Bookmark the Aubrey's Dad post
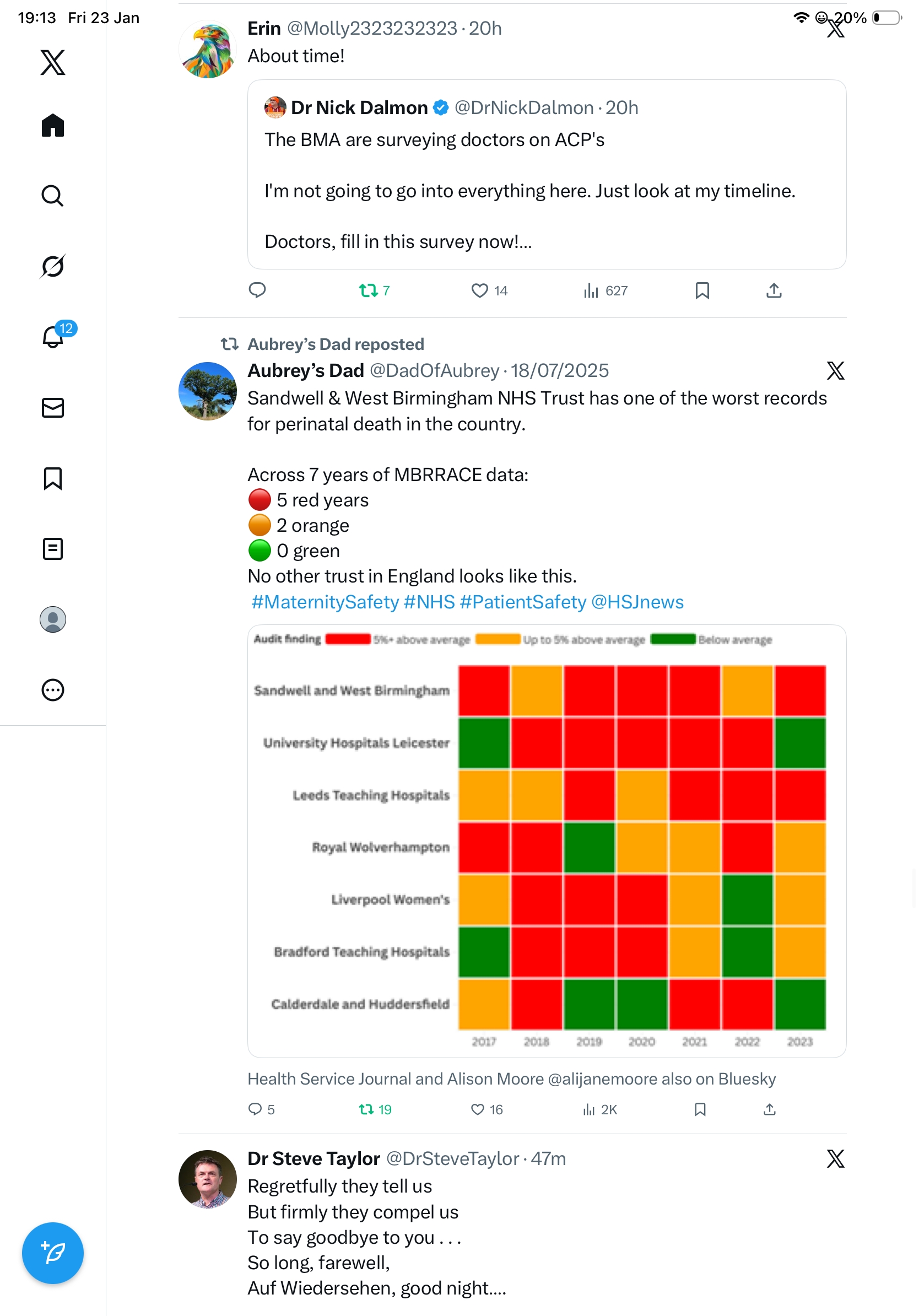 click(x=700, y=1109)
